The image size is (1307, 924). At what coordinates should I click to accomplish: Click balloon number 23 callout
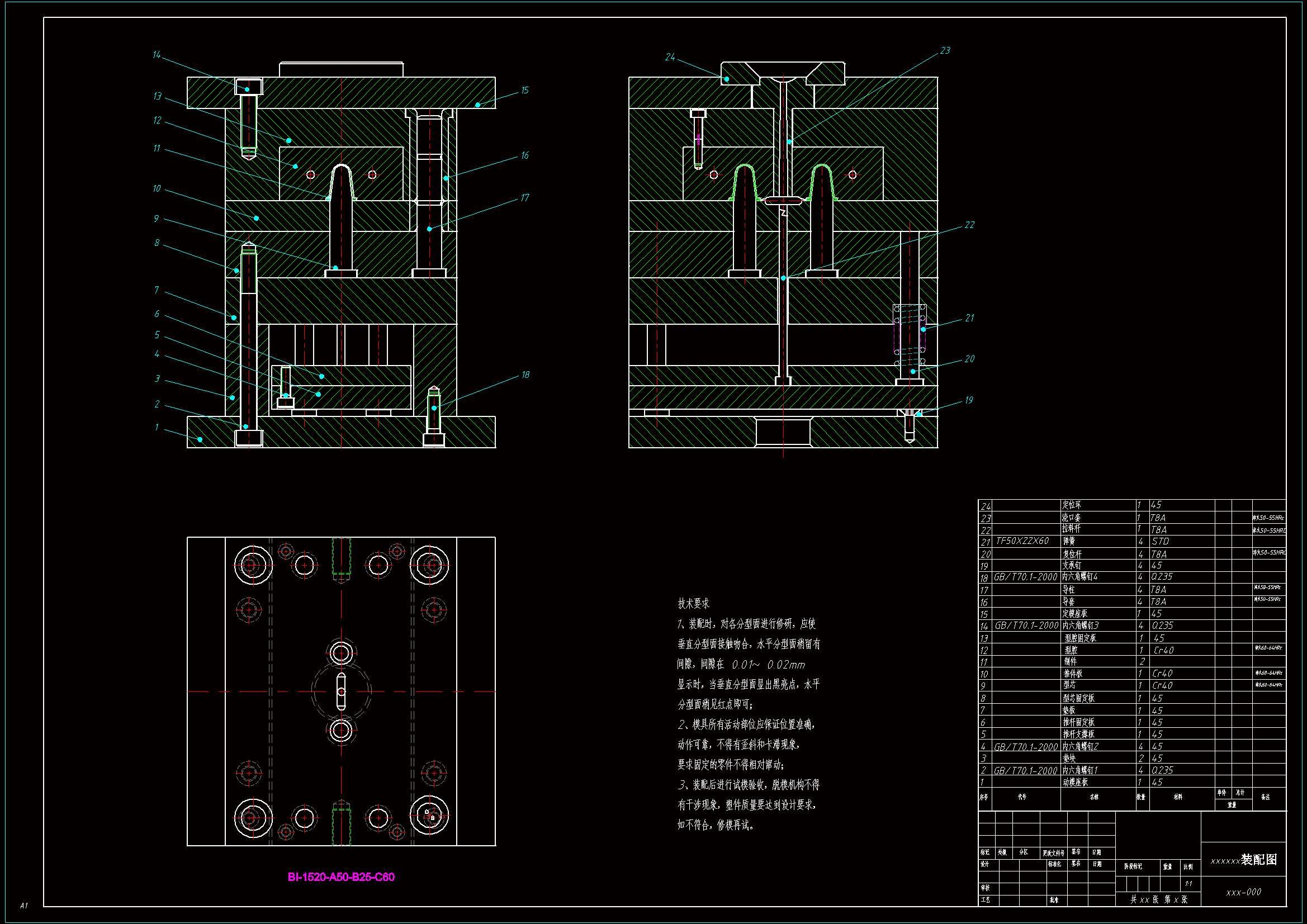click(x=945, y=51)
